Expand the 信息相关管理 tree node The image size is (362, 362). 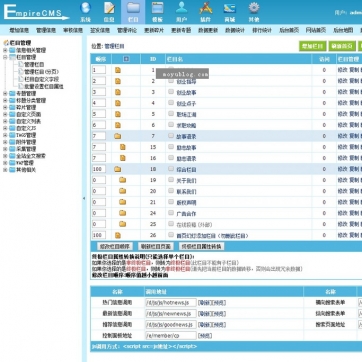(x=5, y=50)
